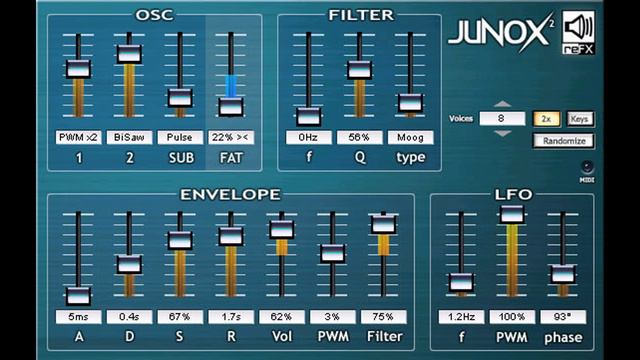Viewport: 640px width, 360px height.
Task: Click the SUB label in OSC section
Action: click(x=181, y=158)
